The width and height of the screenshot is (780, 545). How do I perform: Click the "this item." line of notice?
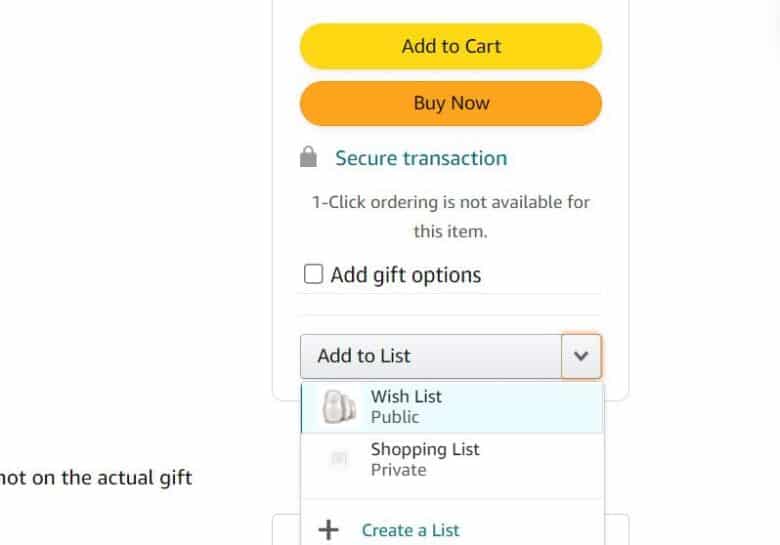tap(451, 231)
